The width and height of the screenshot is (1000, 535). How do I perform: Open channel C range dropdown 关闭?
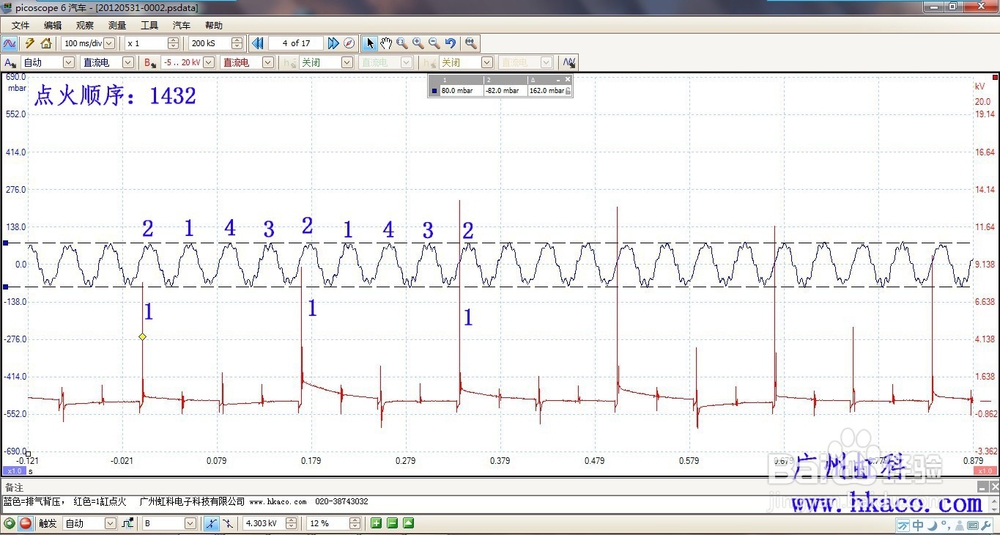326,62
